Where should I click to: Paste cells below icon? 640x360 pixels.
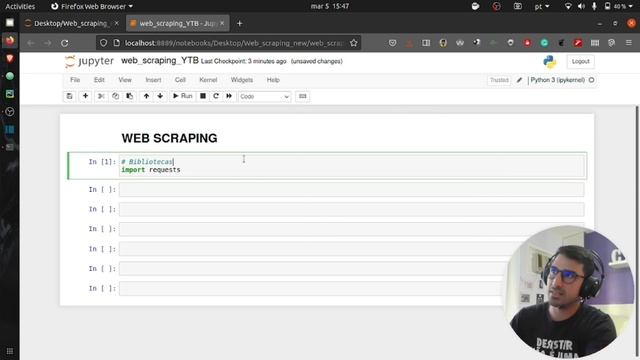[x=129, y=96]
